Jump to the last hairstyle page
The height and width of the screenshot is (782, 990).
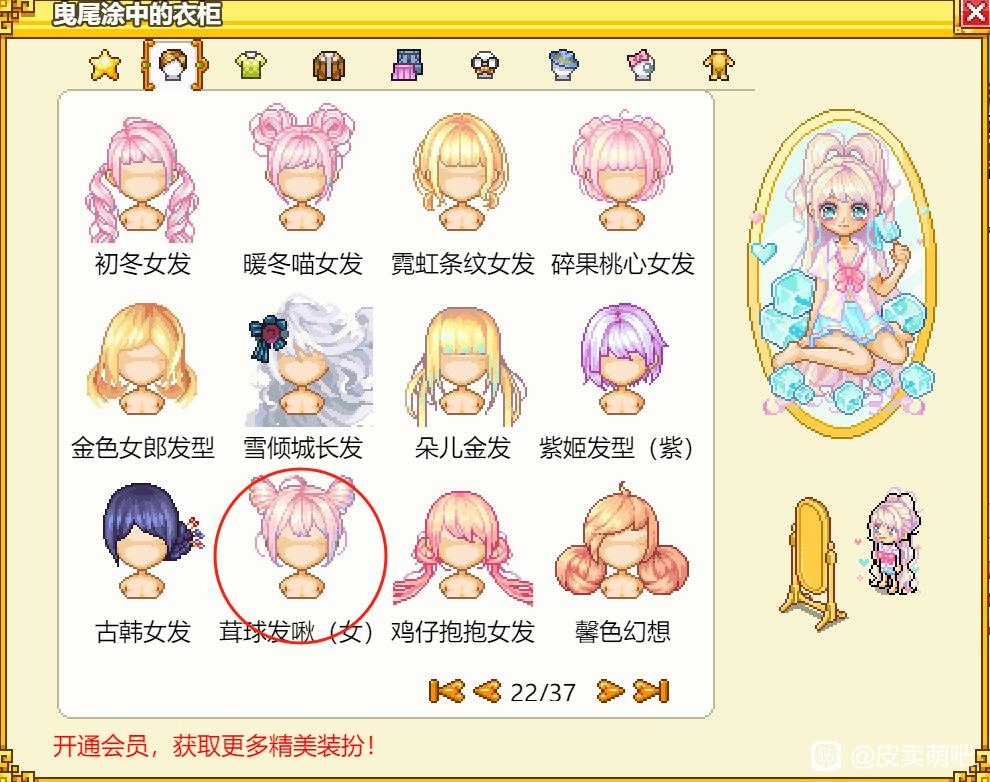coord(651,691)
